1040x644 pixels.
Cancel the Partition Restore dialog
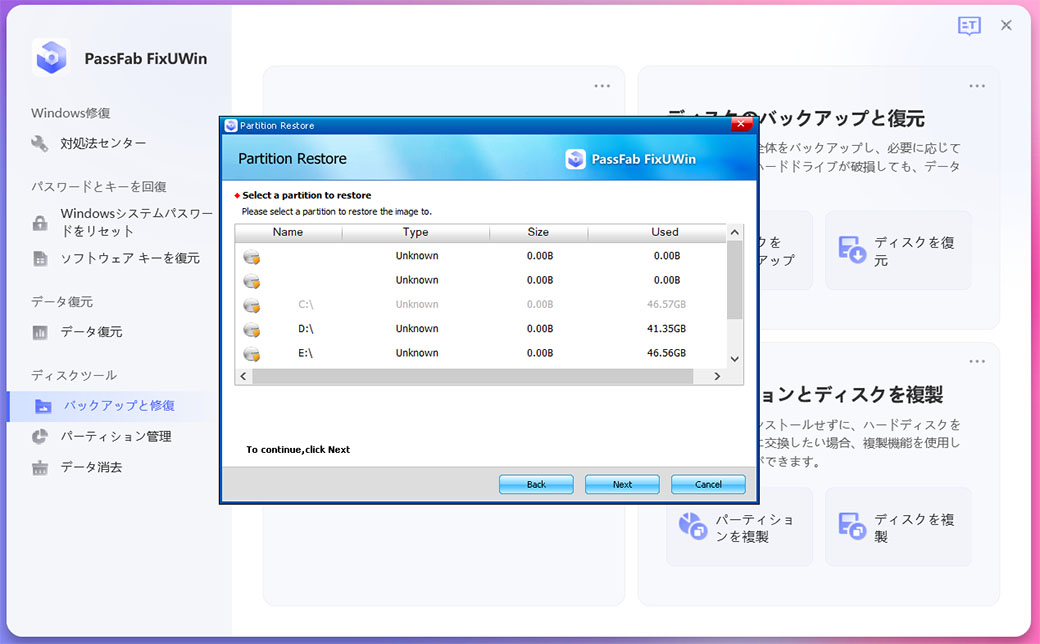708,484
